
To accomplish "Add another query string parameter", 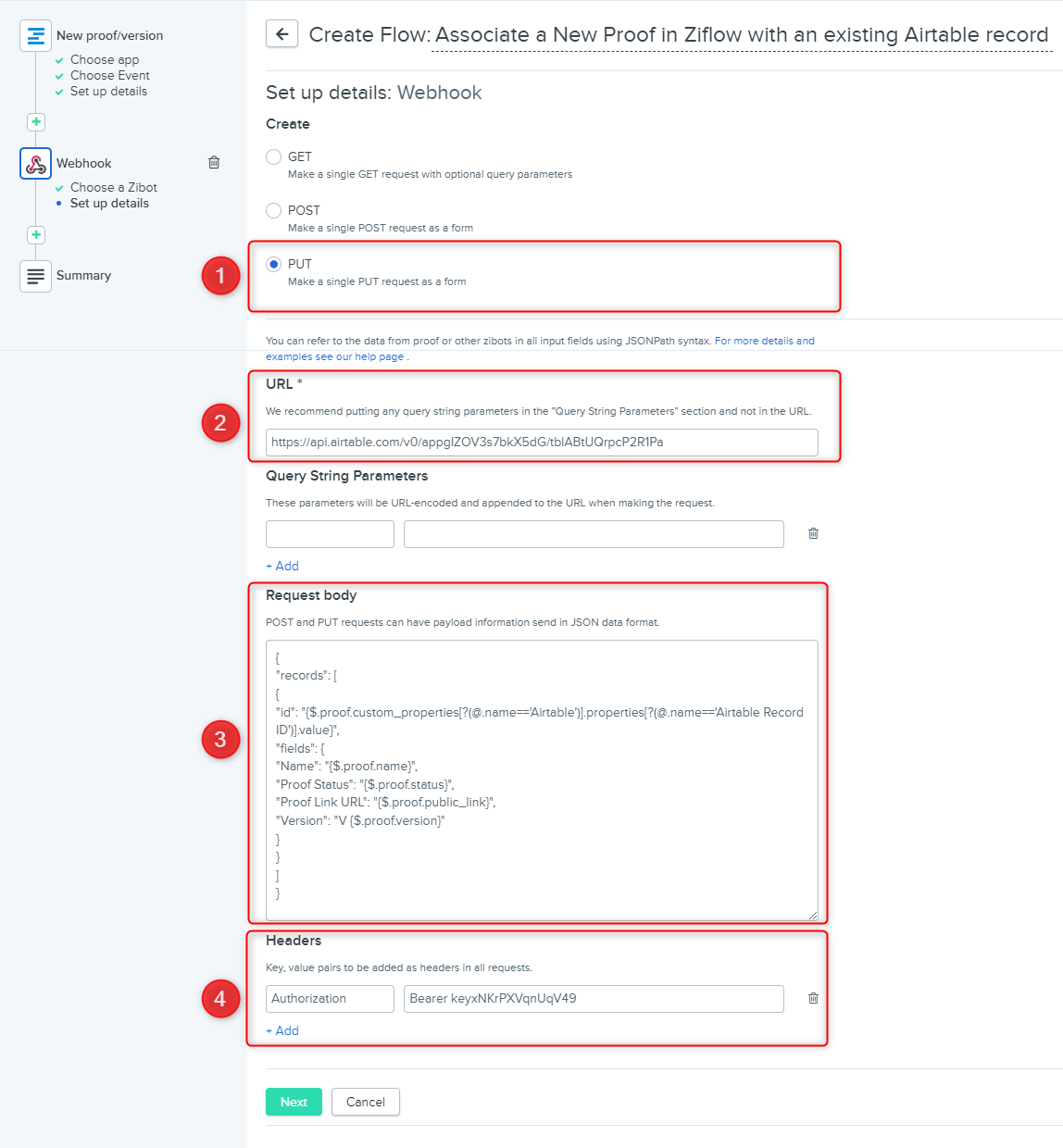I will pyautogui.click(x=282, y=566).
